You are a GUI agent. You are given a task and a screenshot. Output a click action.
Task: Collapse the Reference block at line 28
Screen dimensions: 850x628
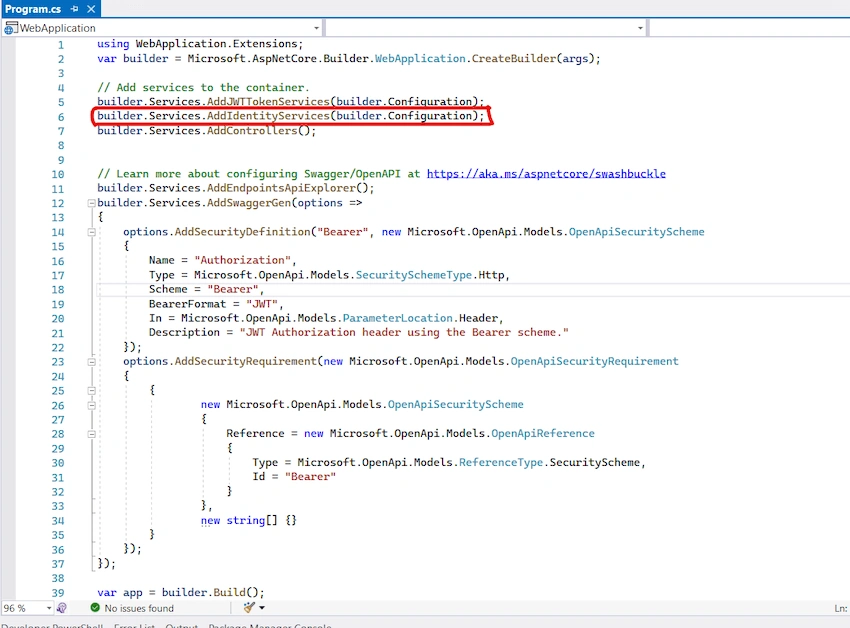pos(92,434)
